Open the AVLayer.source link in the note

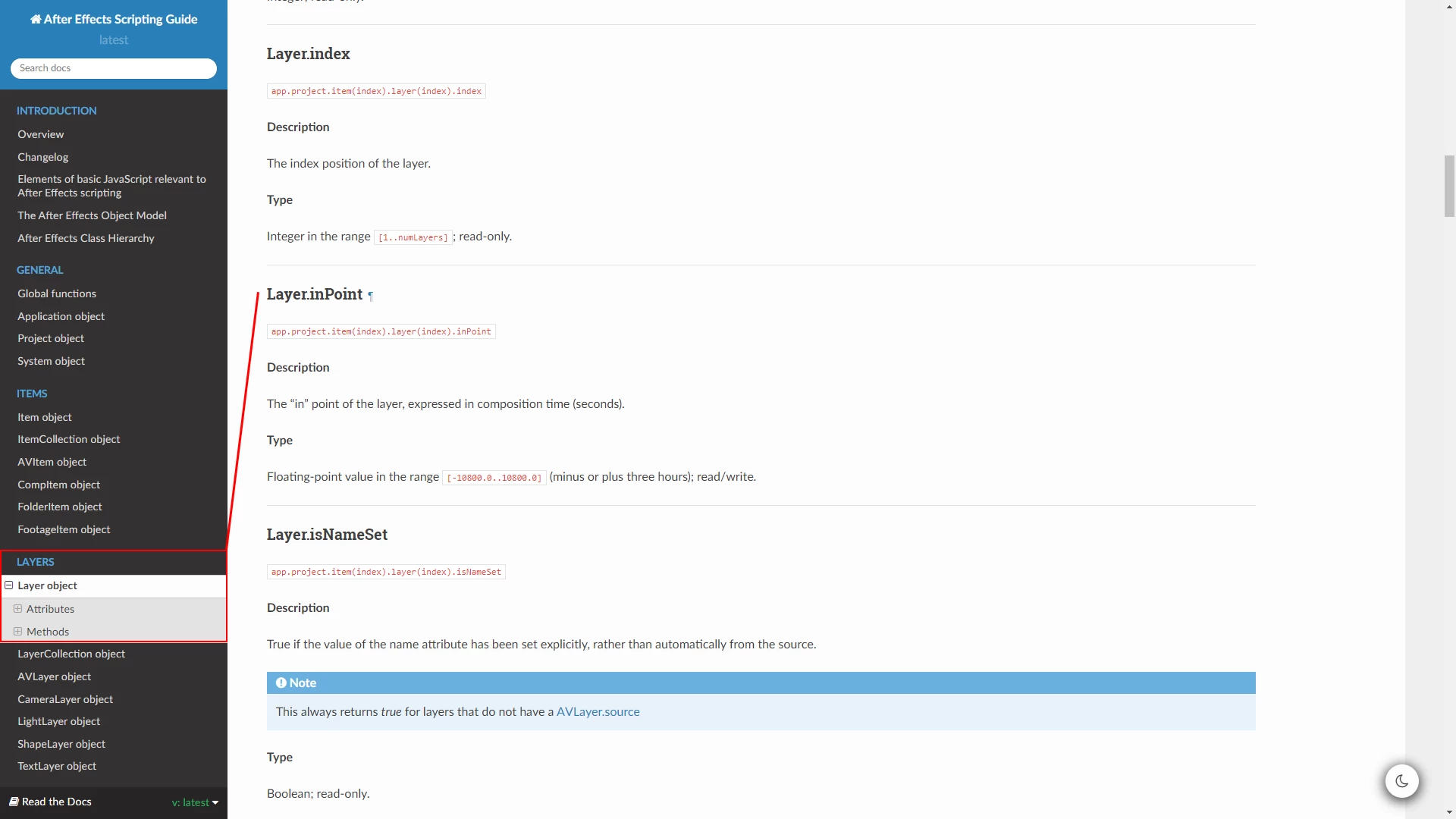[x=598, y=712]
